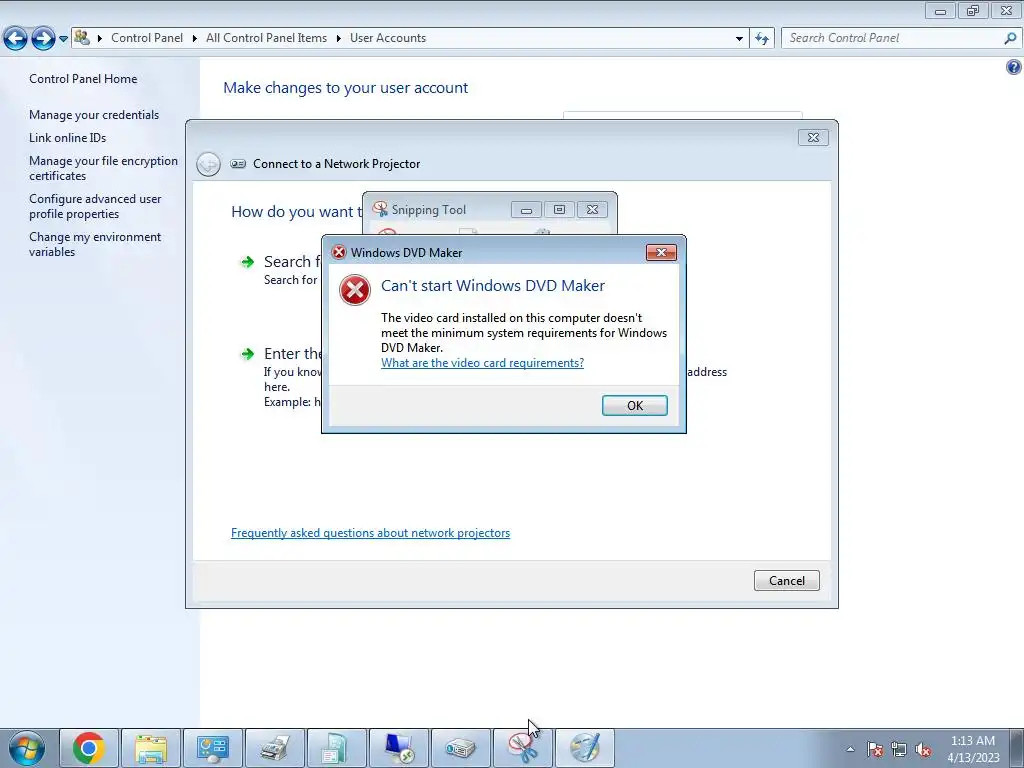Open Google Chrome from the taskbar
Image resolution: width=1024 pixels, height=768 pixels.
point(89,748)
